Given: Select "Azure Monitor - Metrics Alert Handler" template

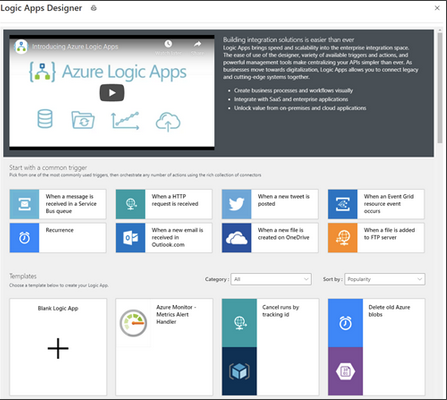Looking at the screenshot, I should click(x=176, y=314).
